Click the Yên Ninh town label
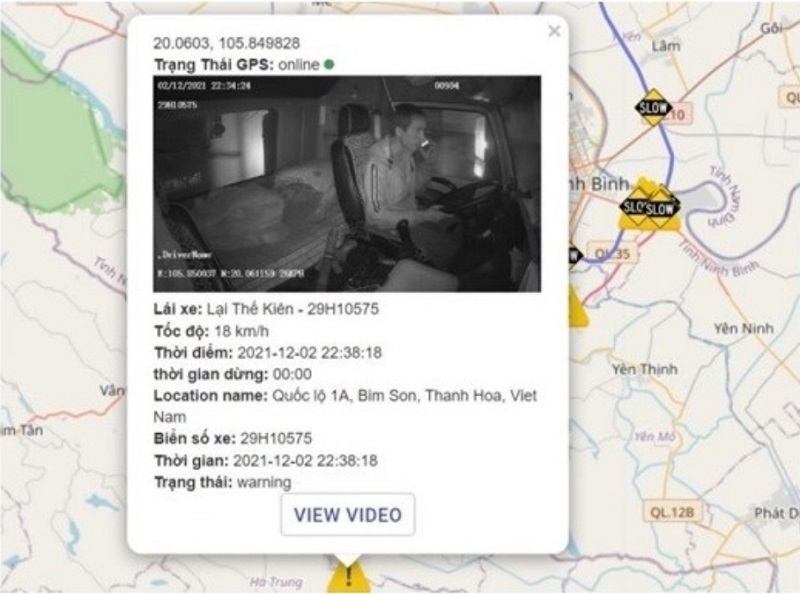This screenshot has height=594, width=800. point(743,328)
